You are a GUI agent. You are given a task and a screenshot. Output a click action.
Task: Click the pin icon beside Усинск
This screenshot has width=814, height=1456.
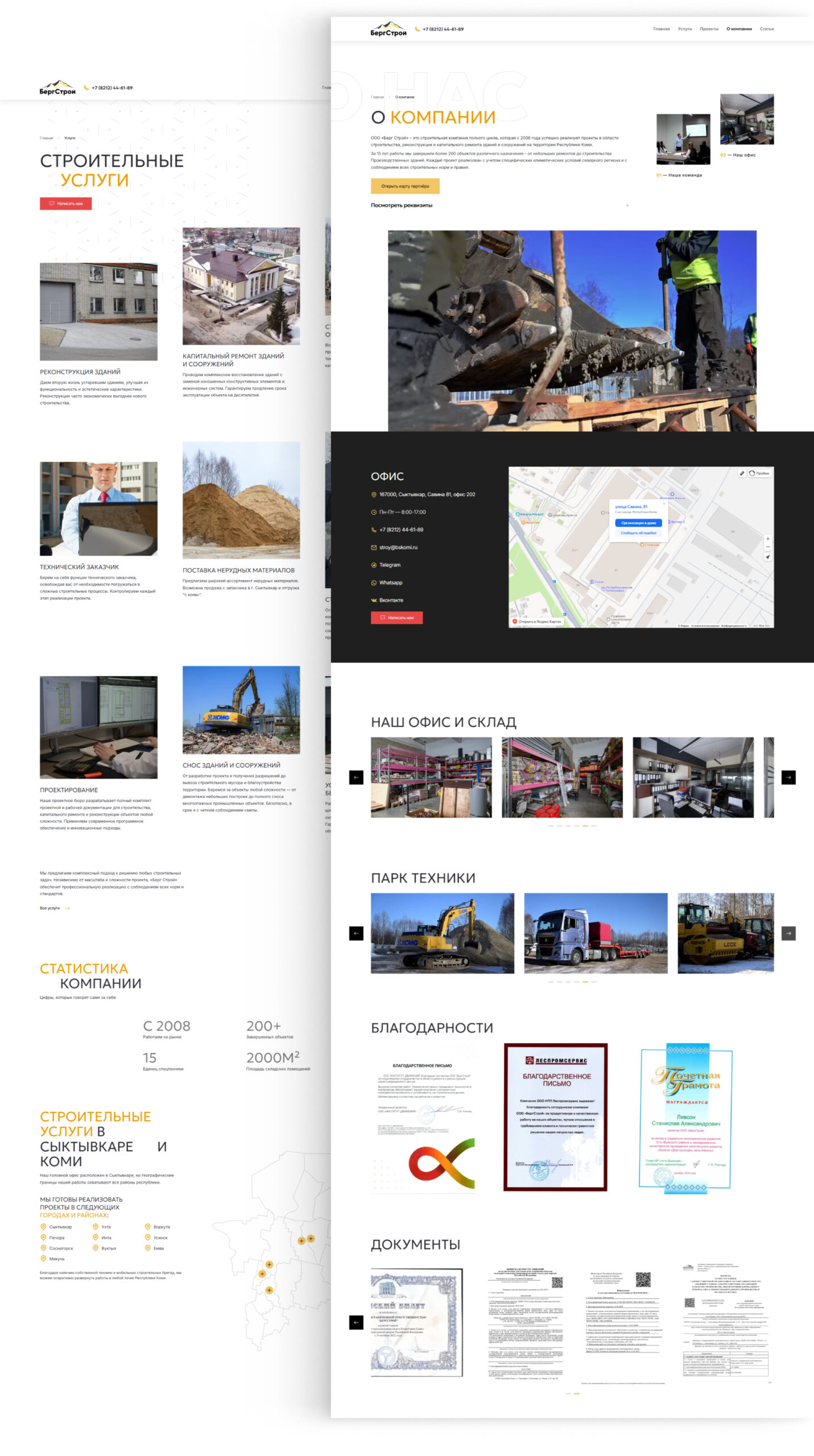click(147, 1237)
